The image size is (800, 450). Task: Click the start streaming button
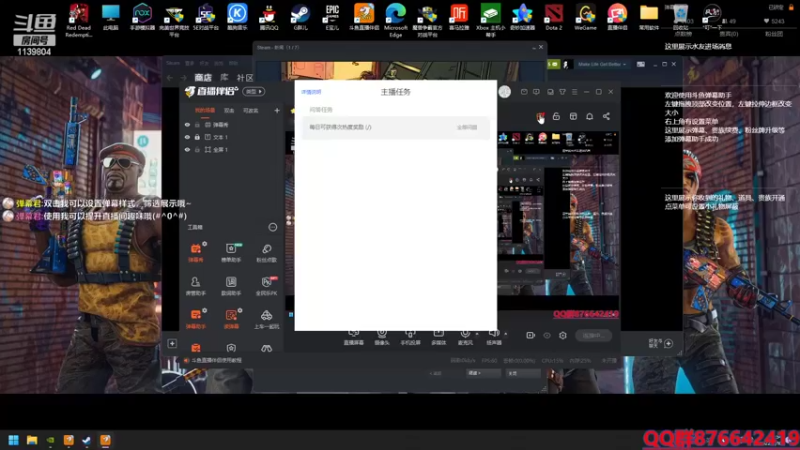(593, 335)
